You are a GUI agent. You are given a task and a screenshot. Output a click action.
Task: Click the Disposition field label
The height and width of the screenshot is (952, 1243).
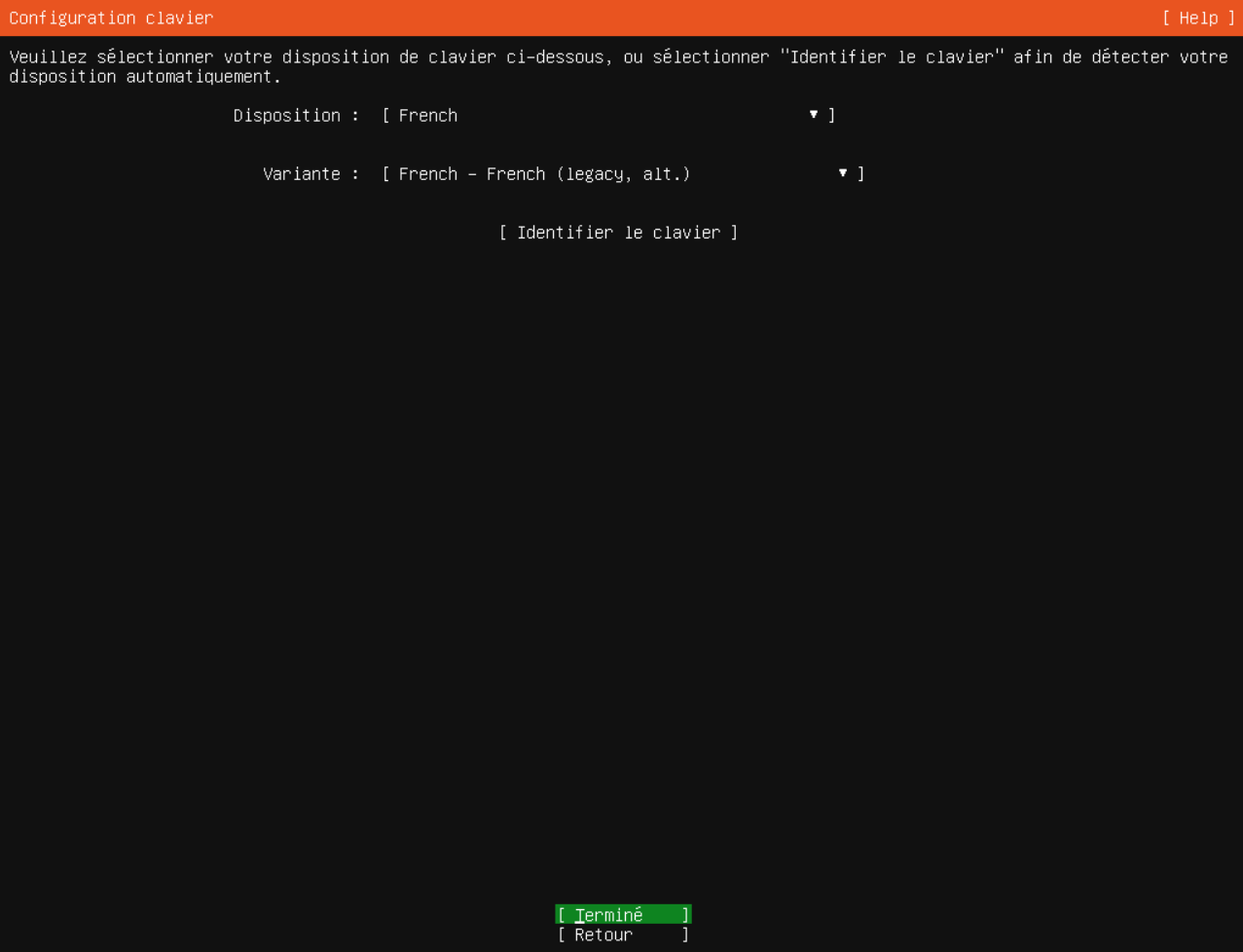click(288, 115)
